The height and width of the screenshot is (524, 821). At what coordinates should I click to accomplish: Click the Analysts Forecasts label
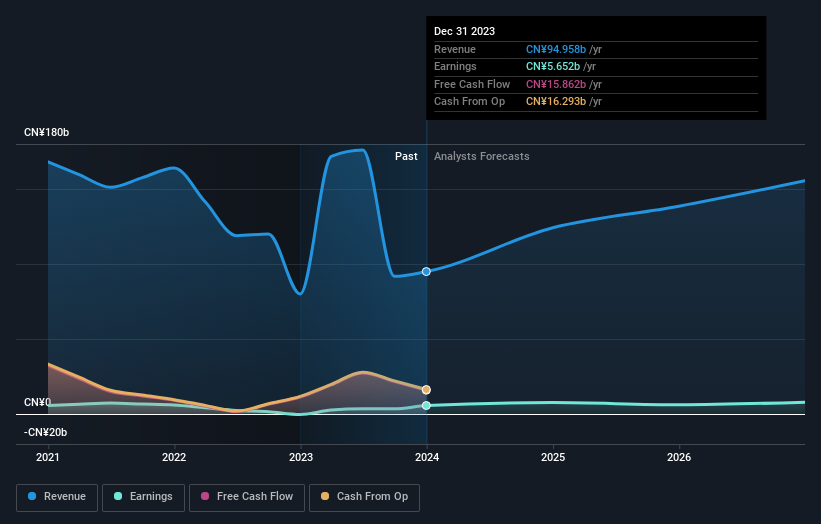(x=482, y=156)
